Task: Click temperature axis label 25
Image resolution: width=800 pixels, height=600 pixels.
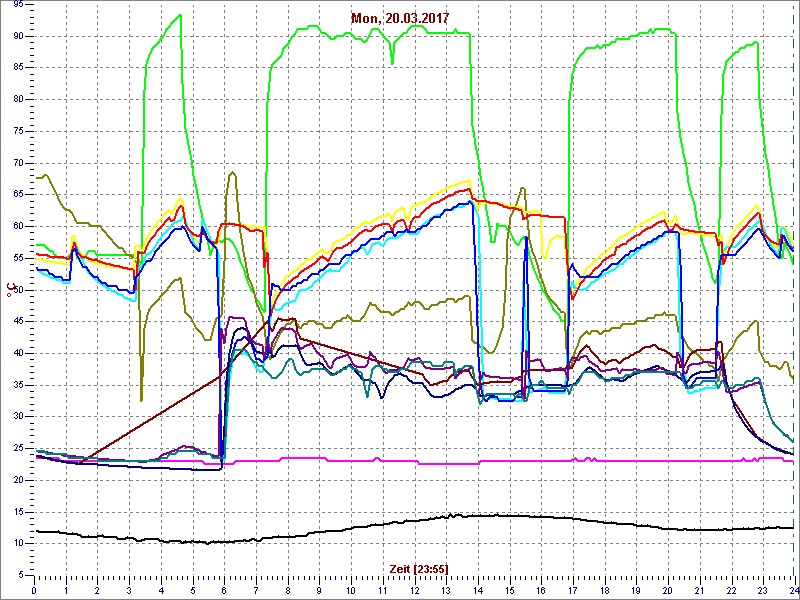Action: coord(18,448)
